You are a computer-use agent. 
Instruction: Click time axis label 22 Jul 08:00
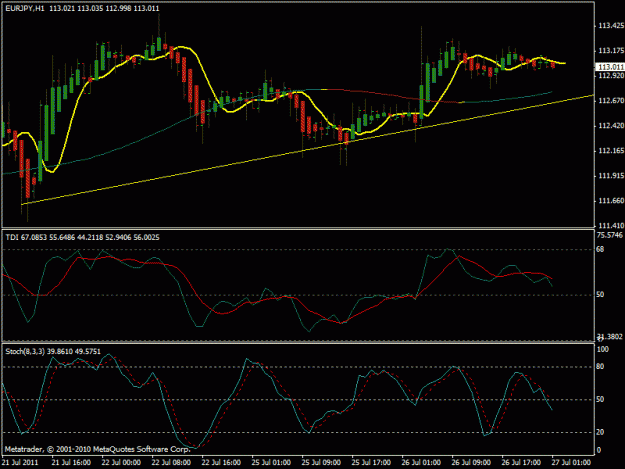tap(171, 462)
